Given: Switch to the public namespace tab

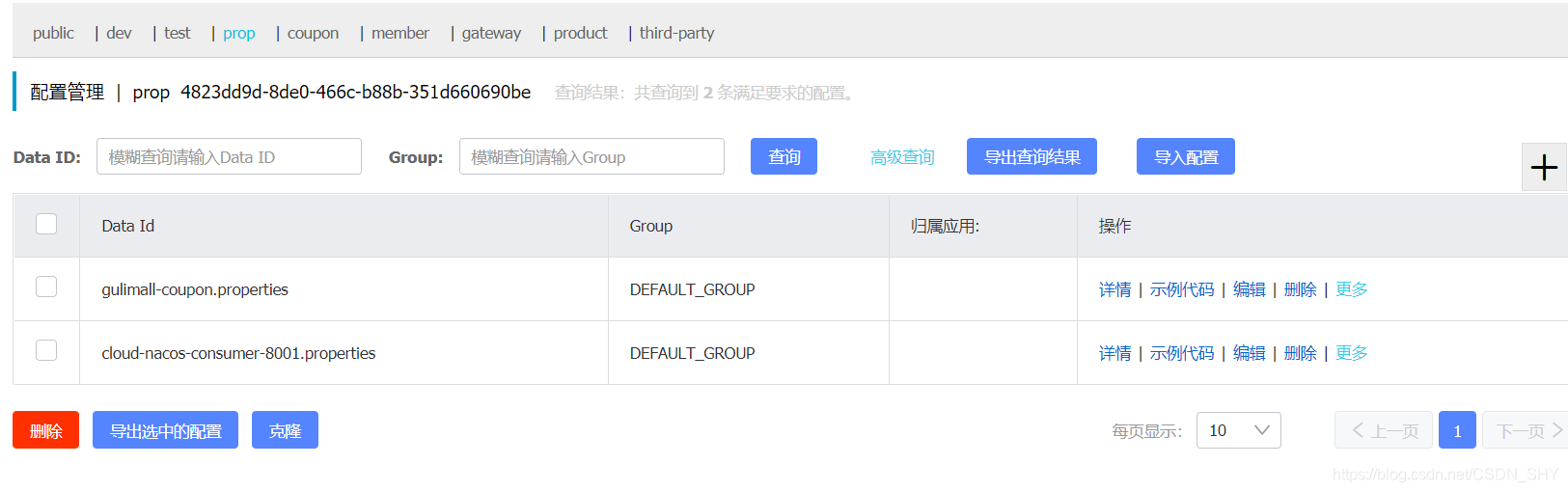Looking at the screenshot, I should point(53,33).
